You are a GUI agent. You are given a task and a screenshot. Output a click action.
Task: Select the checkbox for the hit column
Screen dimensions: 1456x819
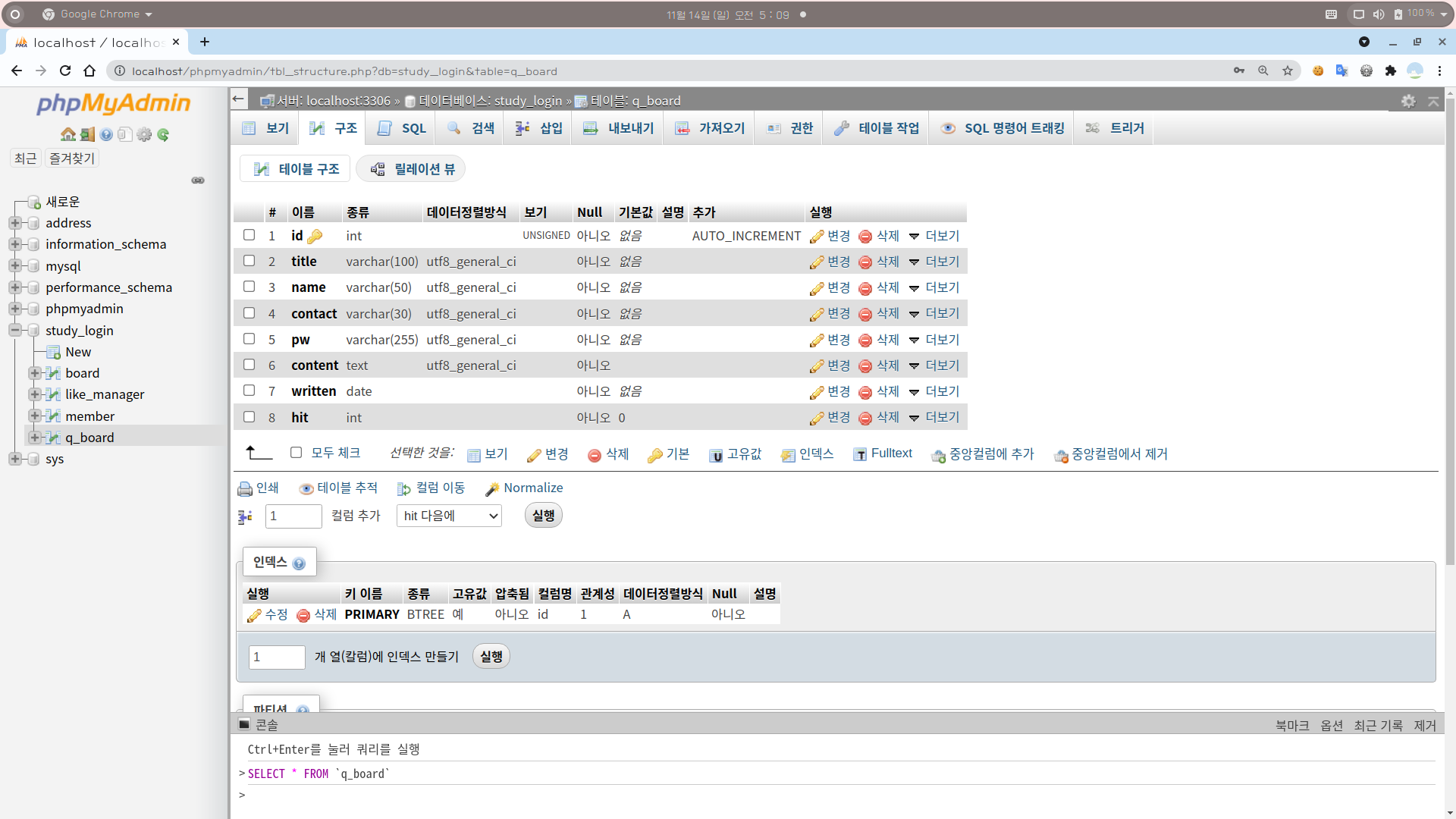coord(249,417)
